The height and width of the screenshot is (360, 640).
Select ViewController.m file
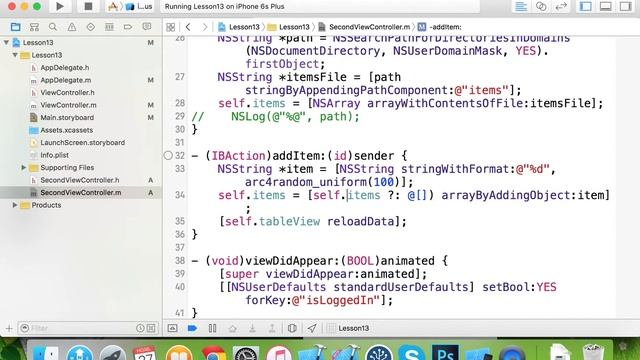[68, 105]
